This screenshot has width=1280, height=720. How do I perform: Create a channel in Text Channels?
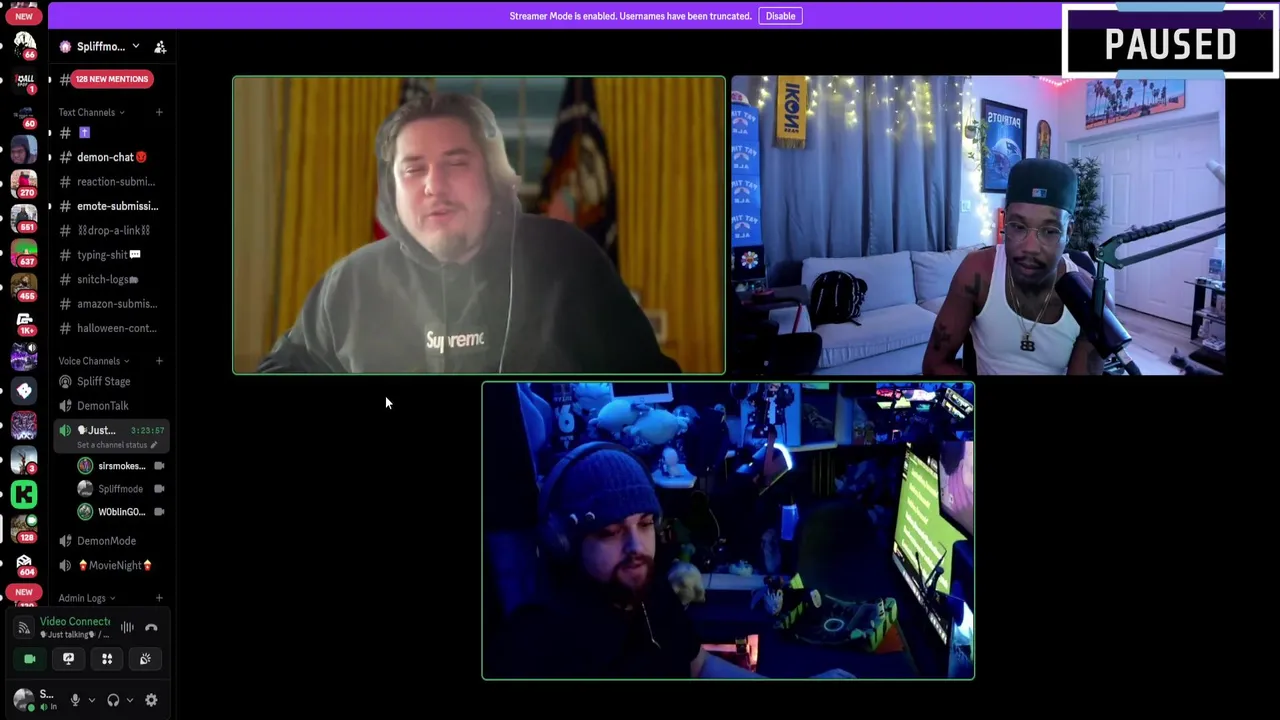click(x=159, y=112)
